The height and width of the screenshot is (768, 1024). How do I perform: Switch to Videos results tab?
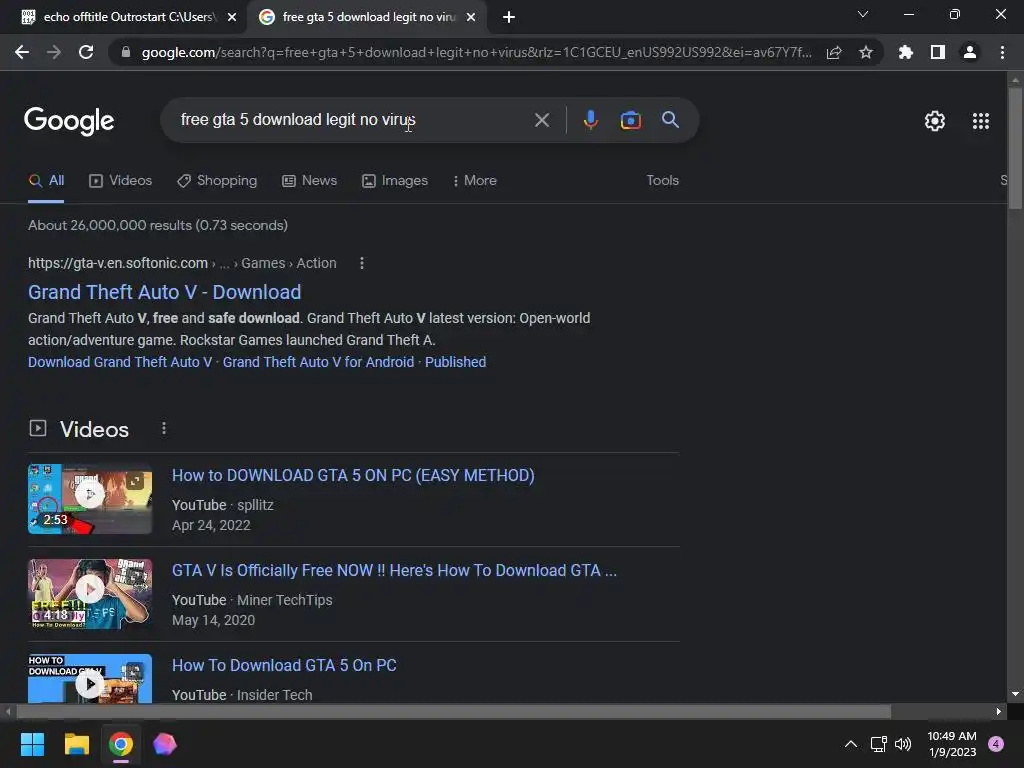coord(120,181)
